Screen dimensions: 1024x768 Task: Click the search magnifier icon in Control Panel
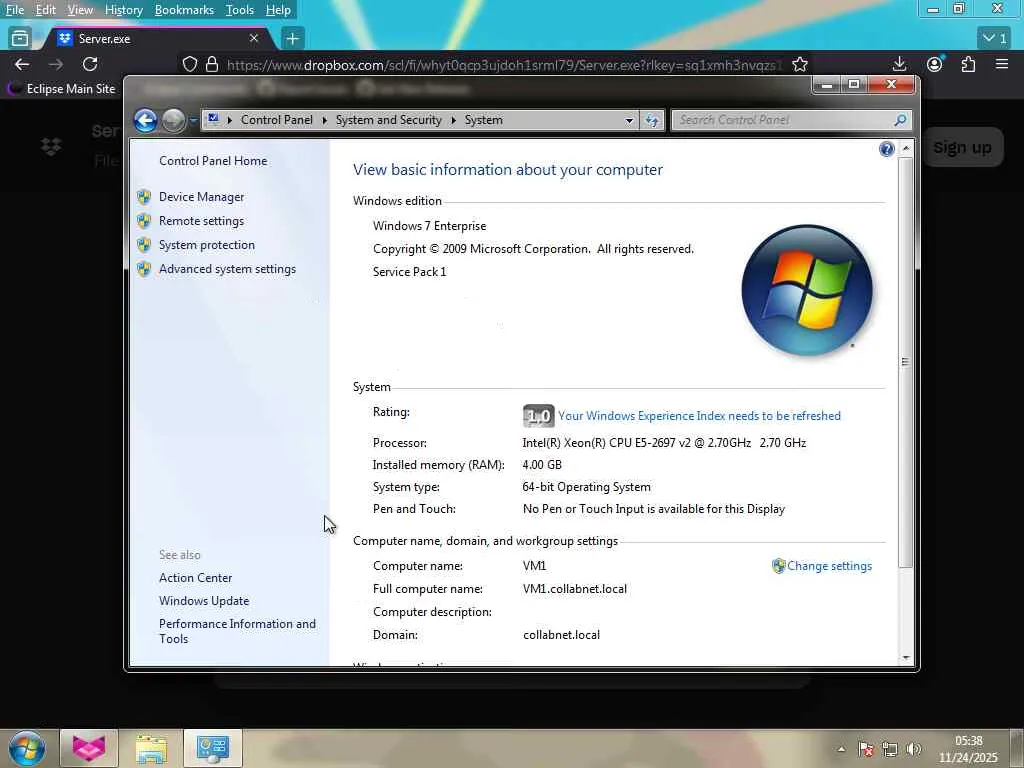901,120
